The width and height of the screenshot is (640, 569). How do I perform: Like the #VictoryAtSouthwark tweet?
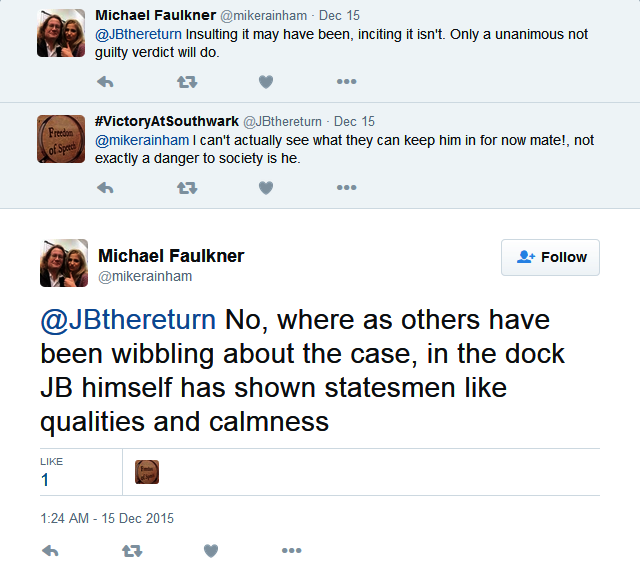pyautogui.click(x=265, y=188)
